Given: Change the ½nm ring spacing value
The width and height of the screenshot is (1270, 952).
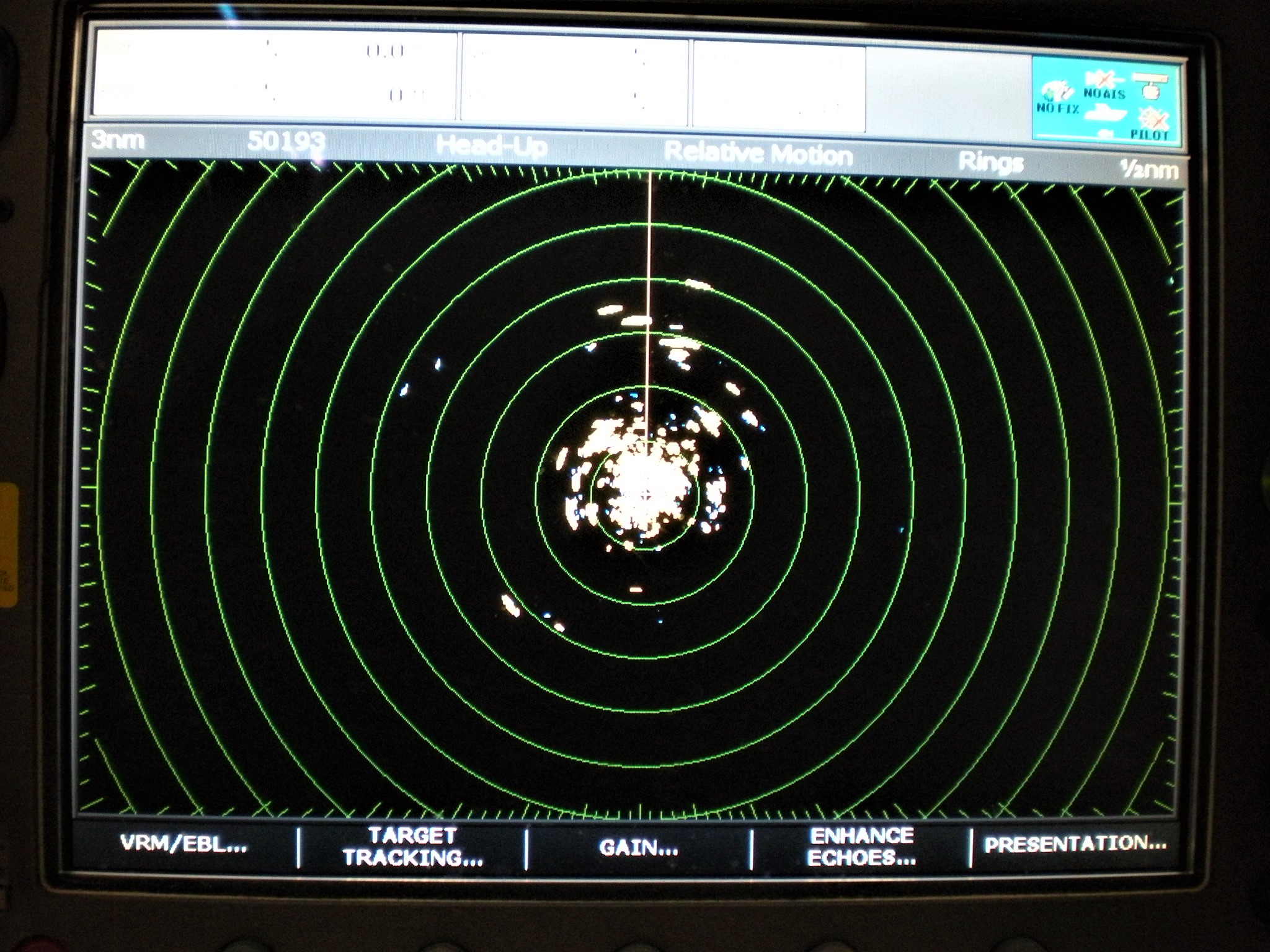Looking at the screenshot, I should coord(1148,169).
